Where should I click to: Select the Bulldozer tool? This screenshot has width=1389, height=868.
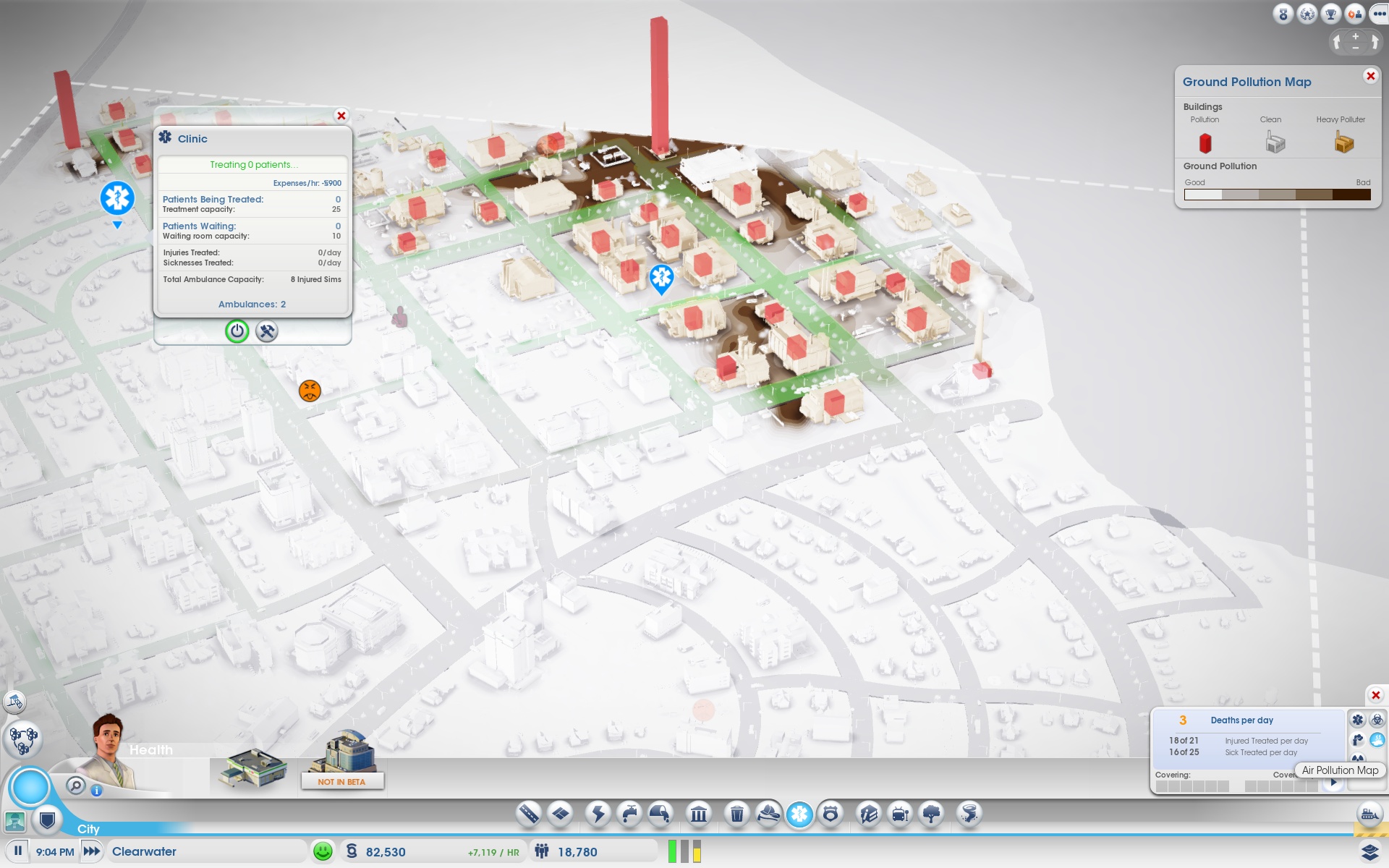[x=1369, y=814]
